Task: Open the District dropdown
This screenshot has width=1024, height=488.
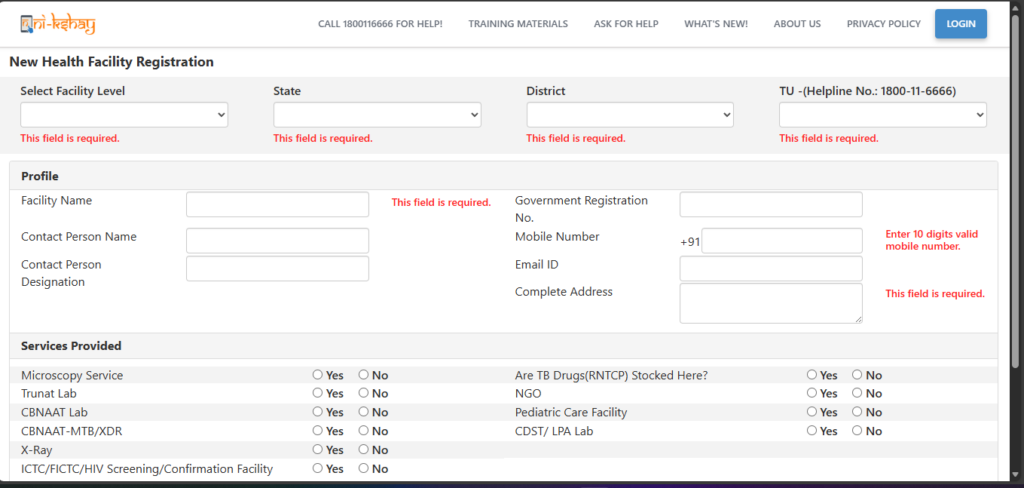Action: pos(630,115)
